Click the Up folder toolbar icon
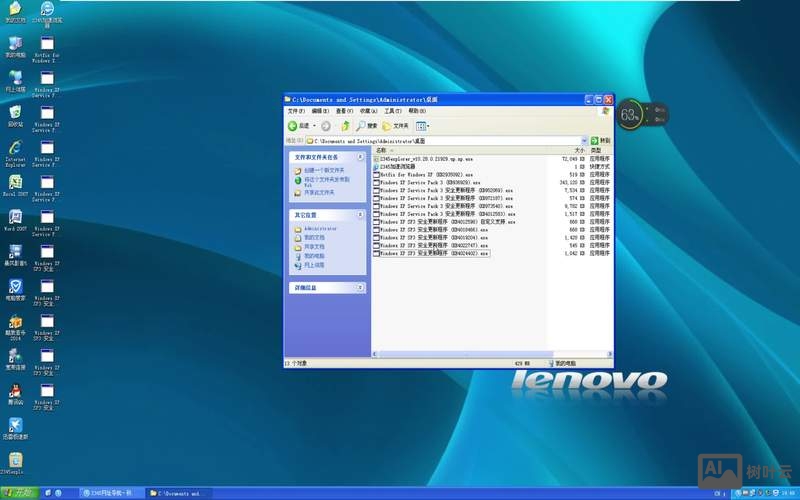 coord(345,126)
